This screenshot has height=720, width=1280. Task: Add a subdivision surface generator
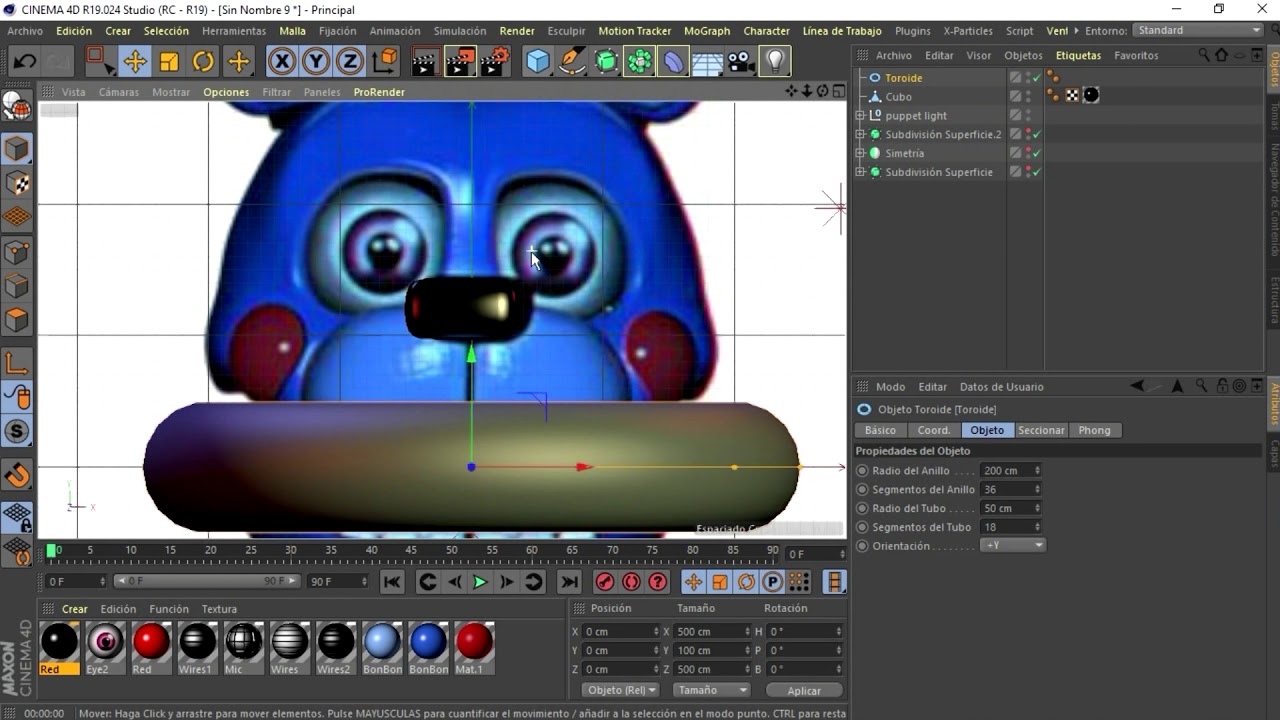click(x=606, y=62)
